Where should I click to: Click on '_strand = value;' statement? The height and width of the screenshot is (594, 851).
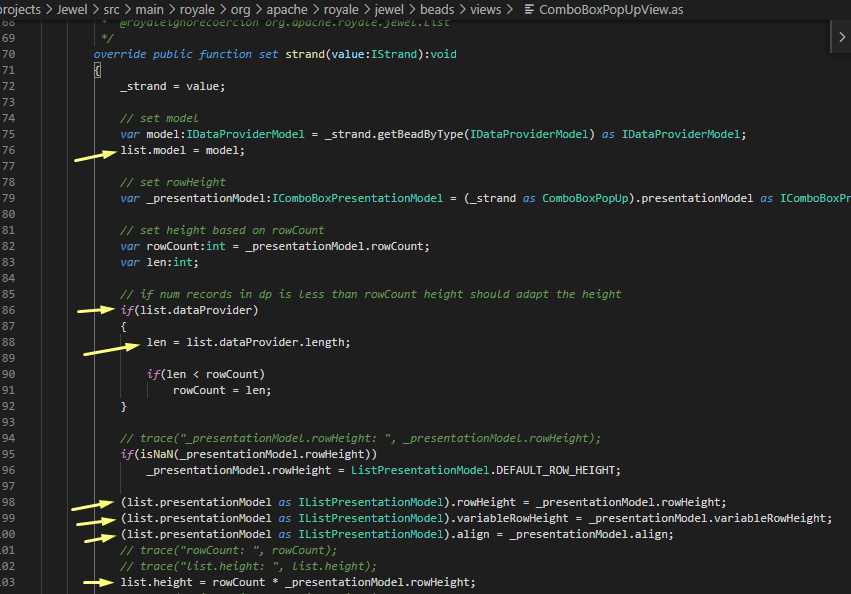click(x=173, y=86)
